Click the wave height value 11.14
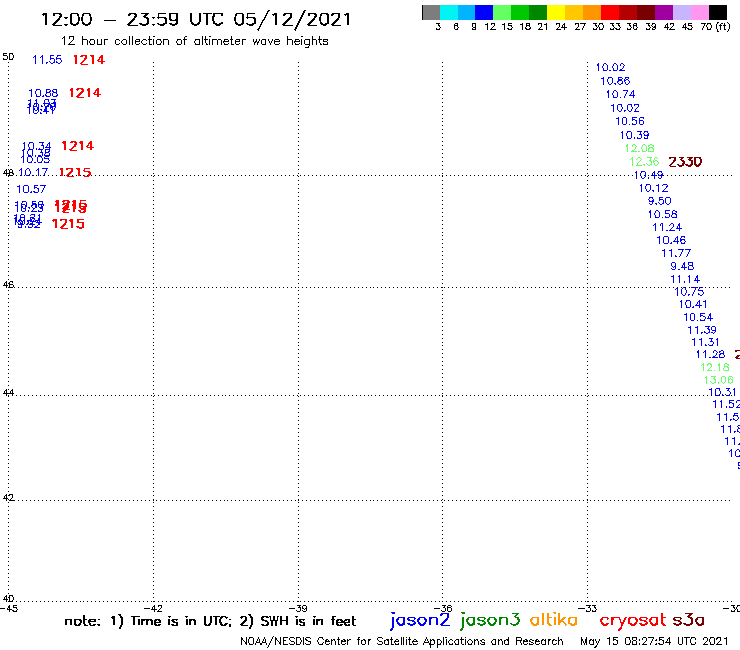 tap(685, 279)
